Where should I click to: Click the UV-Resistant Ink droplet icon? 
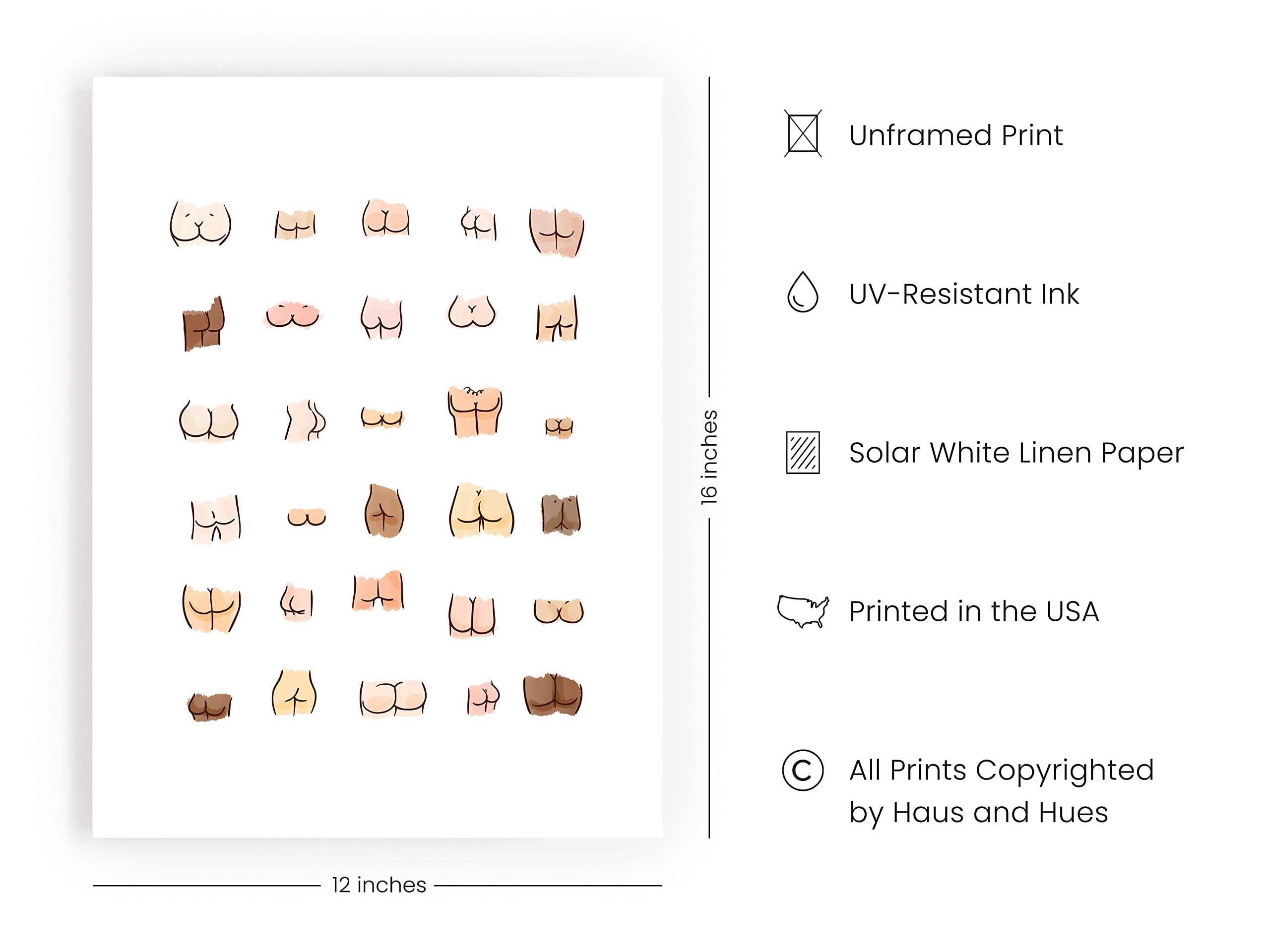pyautogui.click(x=802, y=292)
